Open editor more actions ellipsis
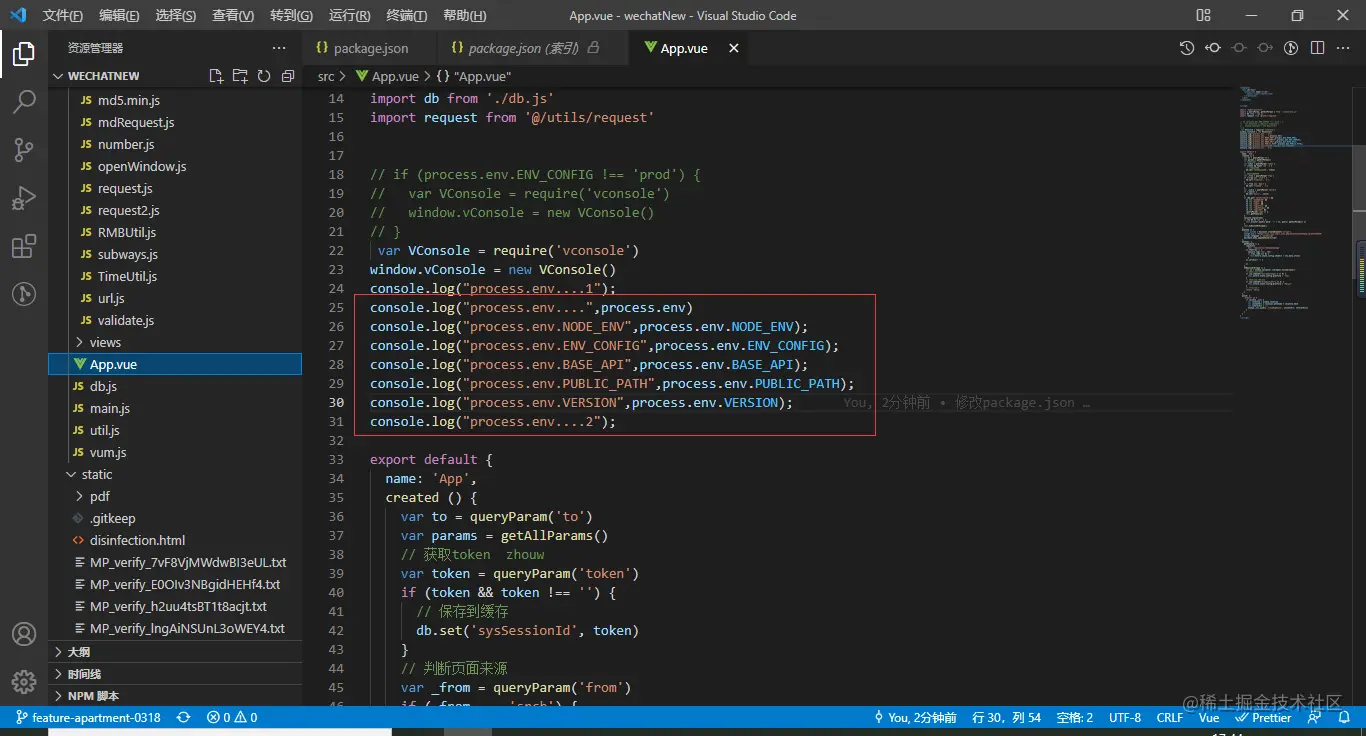Image resolution: width=1366 pixels, height=736 pixels. coord(1344,48)
